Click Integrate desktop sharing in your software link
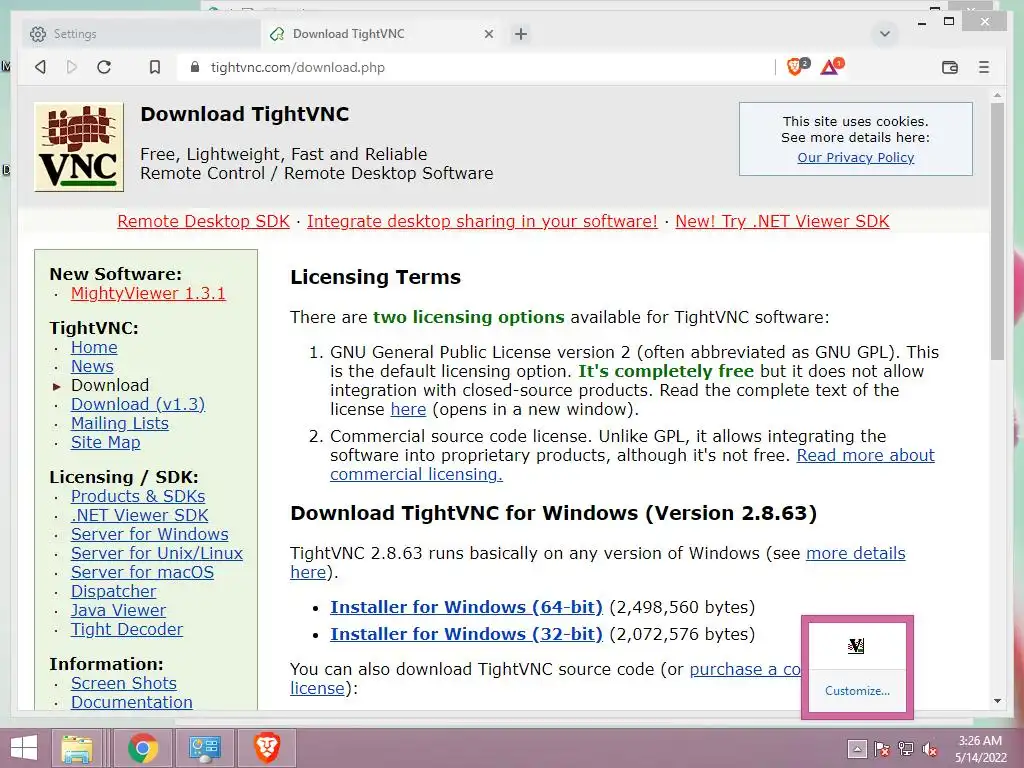The image size is (1024, 768). click(482, 221)
